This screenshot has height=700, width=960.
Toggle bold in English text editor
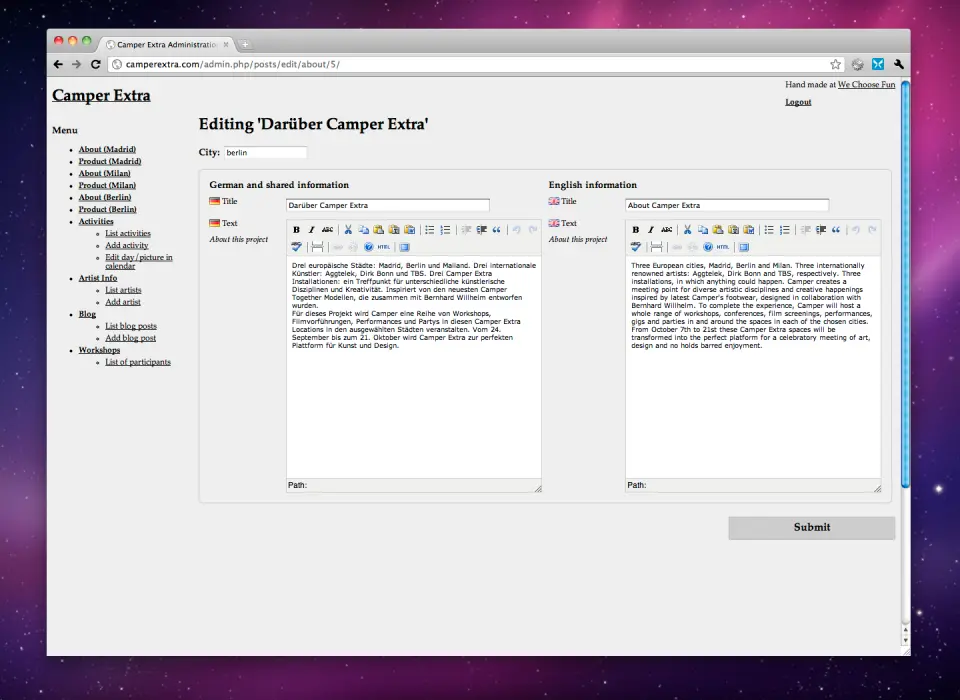(636, 230)
